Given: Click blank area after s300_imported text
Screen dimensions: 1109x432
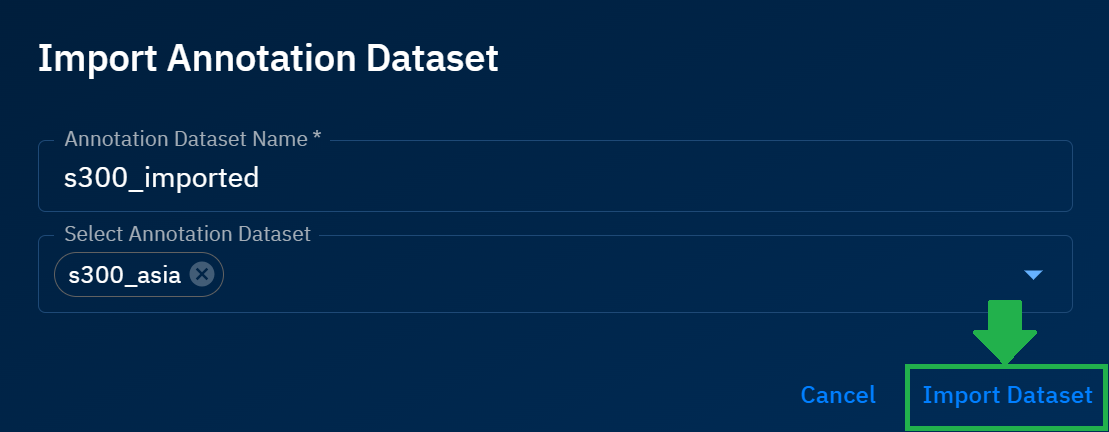Looking at the screenshot, I should coord(650,178).
